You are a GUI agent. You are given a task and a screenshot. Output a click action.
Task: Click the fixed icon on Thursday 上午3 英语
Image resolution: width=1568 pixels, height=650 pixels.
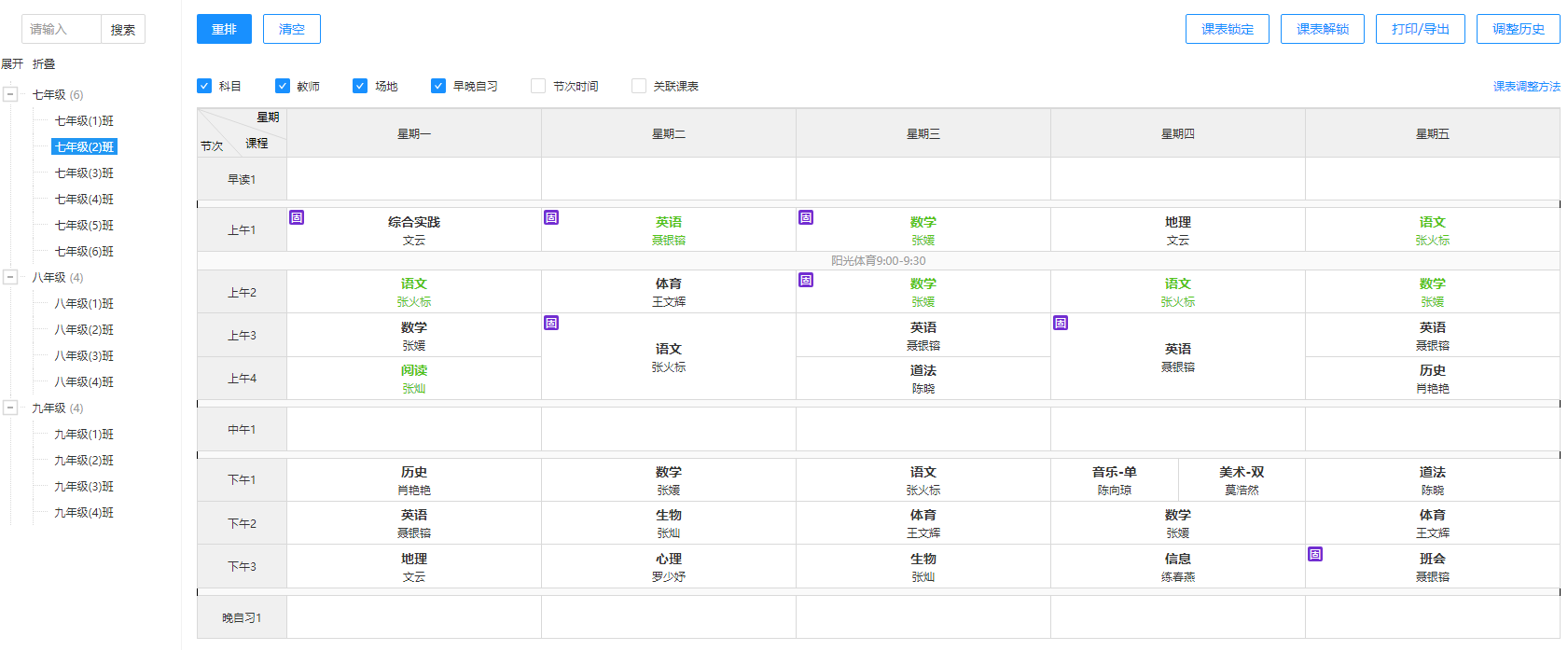(1061, 323)
